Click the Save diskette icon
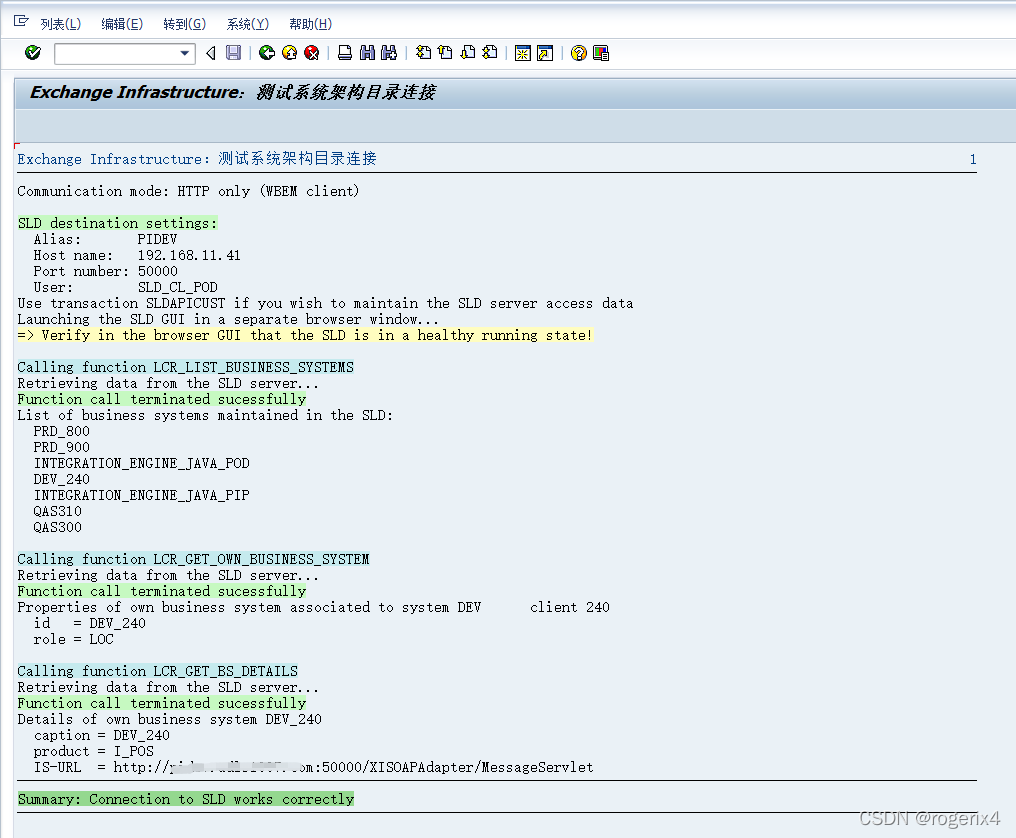Image resolution: width=1016 pixels, height=838 pixels. (x=233, y=53)
